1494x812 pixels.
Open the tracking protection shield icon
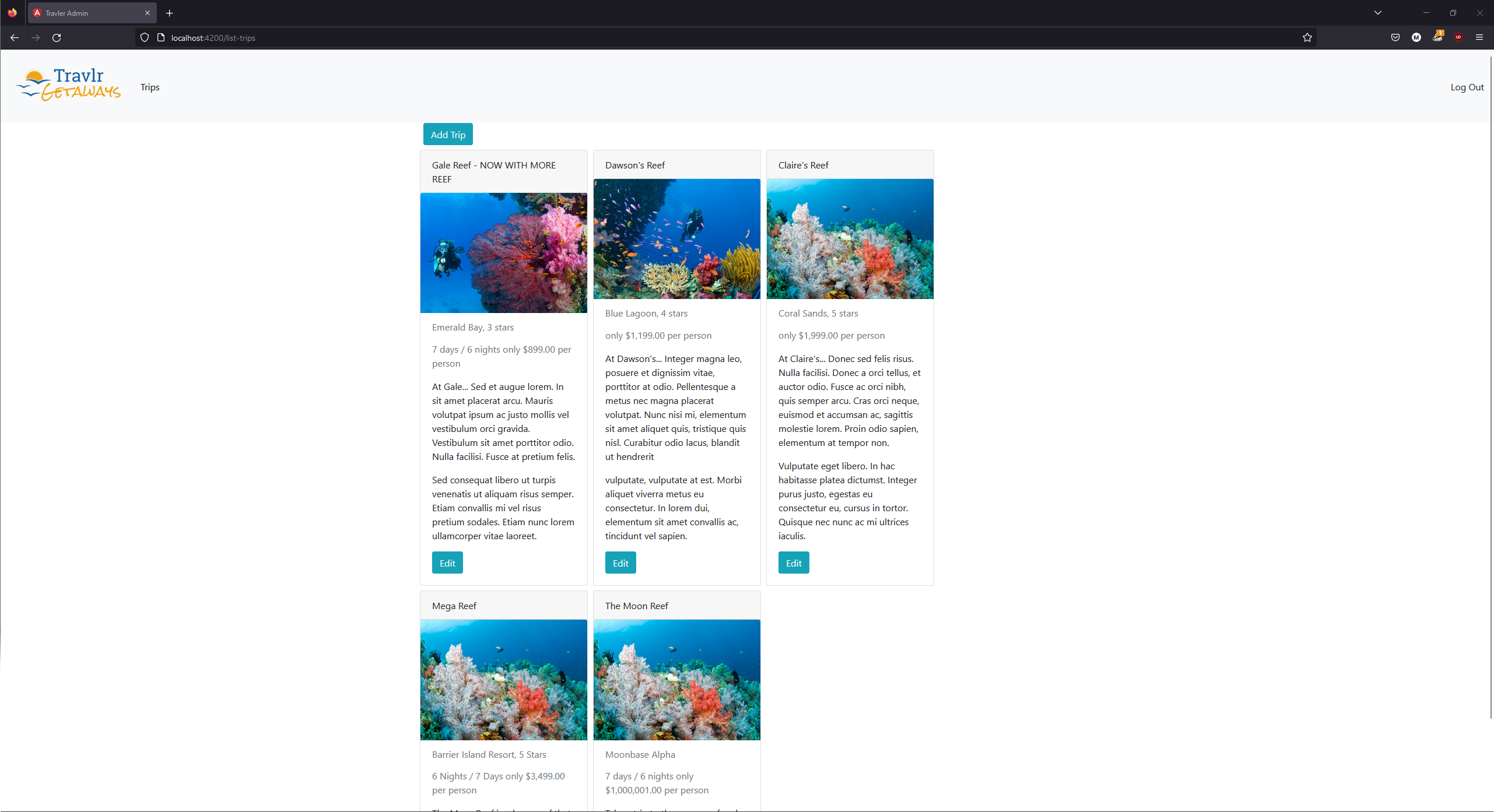tap(145, 38)
